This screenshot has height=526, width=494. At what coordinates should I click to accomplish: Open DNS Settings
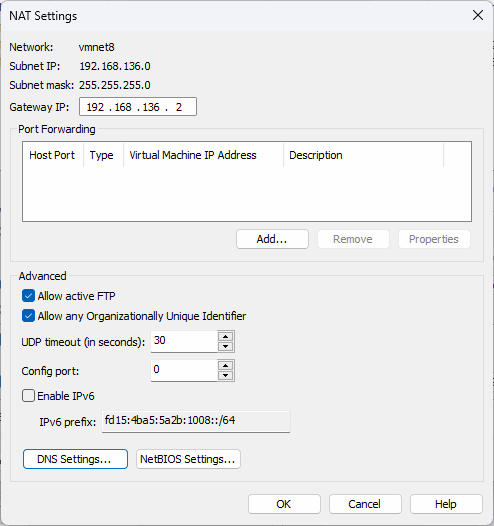[75, 459]
